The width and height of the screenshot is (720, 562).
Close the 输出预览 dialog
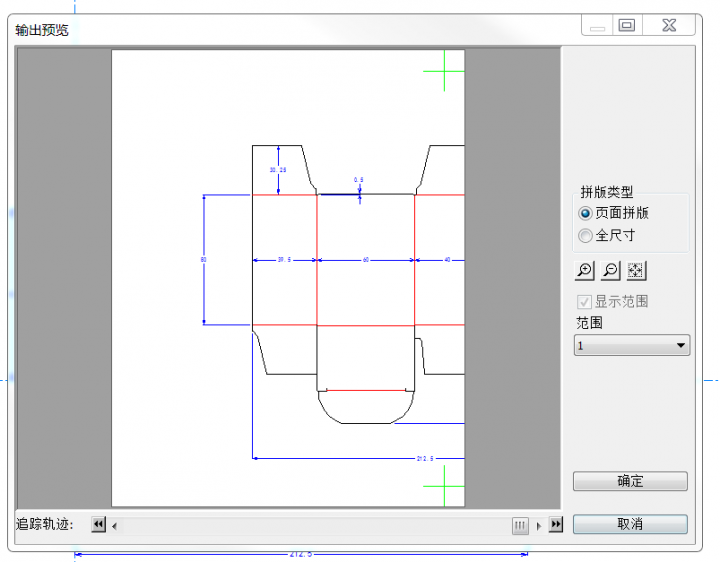click(669, 26)
